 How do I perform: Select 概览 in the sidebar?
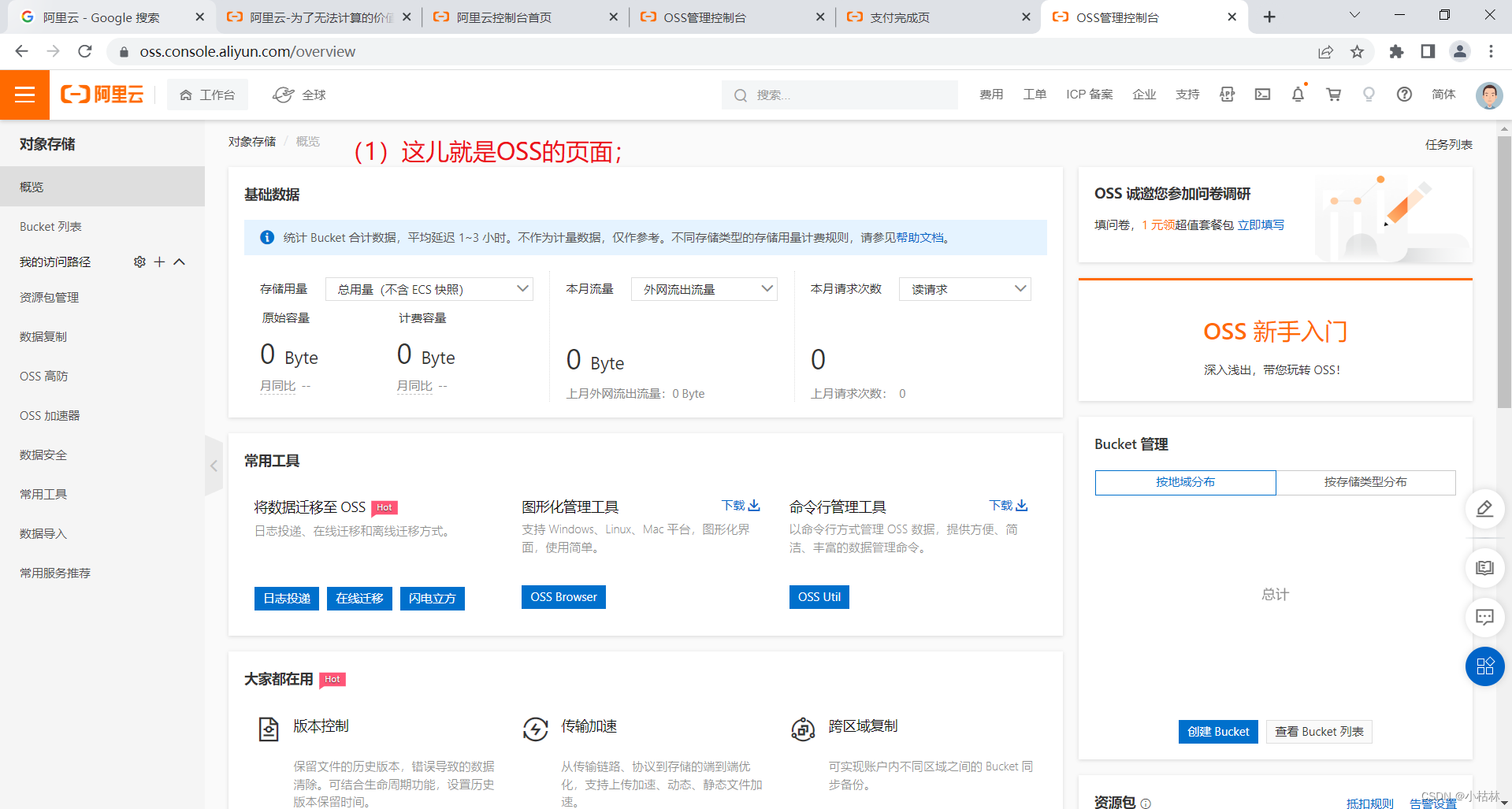pyautogui.click(x=102, y=187)
